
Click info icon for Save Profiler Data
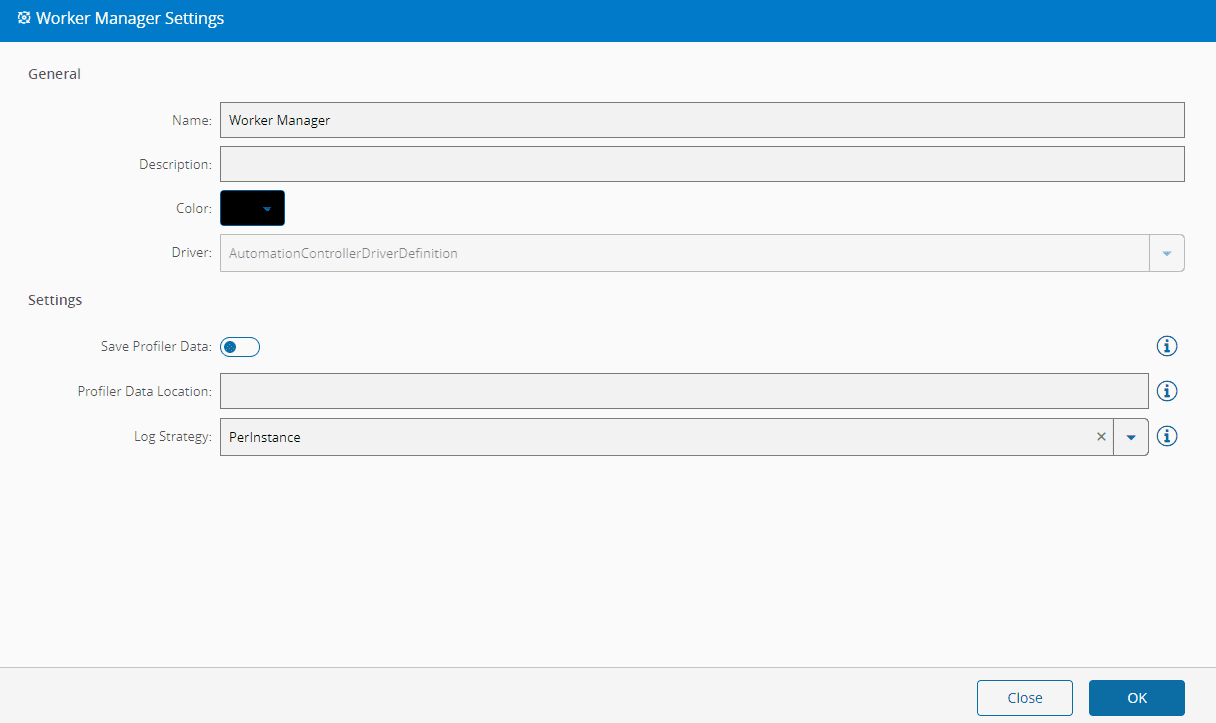1167,346
